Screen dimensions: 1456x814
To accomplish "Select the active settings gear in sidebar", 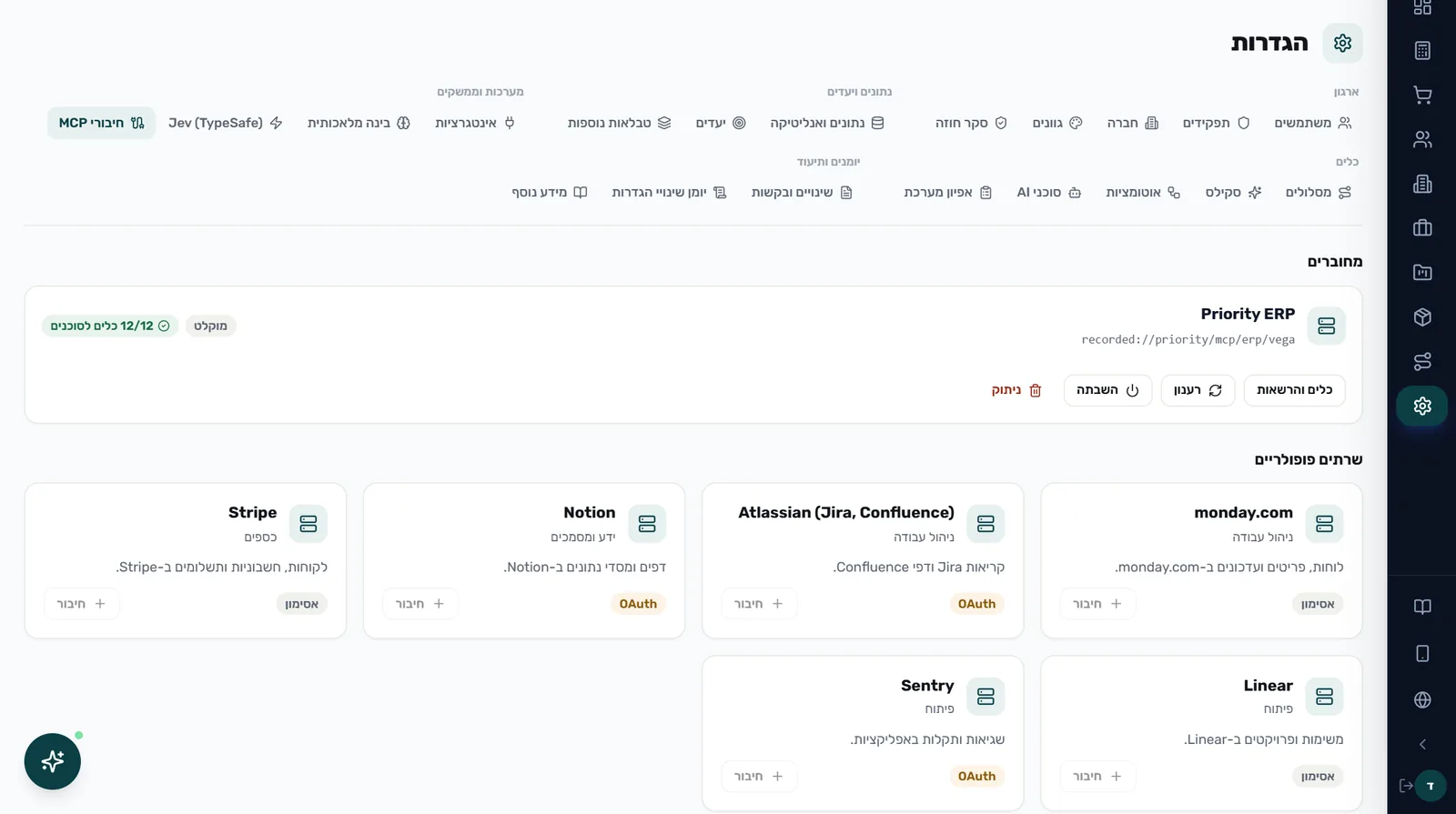I will [1422, 406].
